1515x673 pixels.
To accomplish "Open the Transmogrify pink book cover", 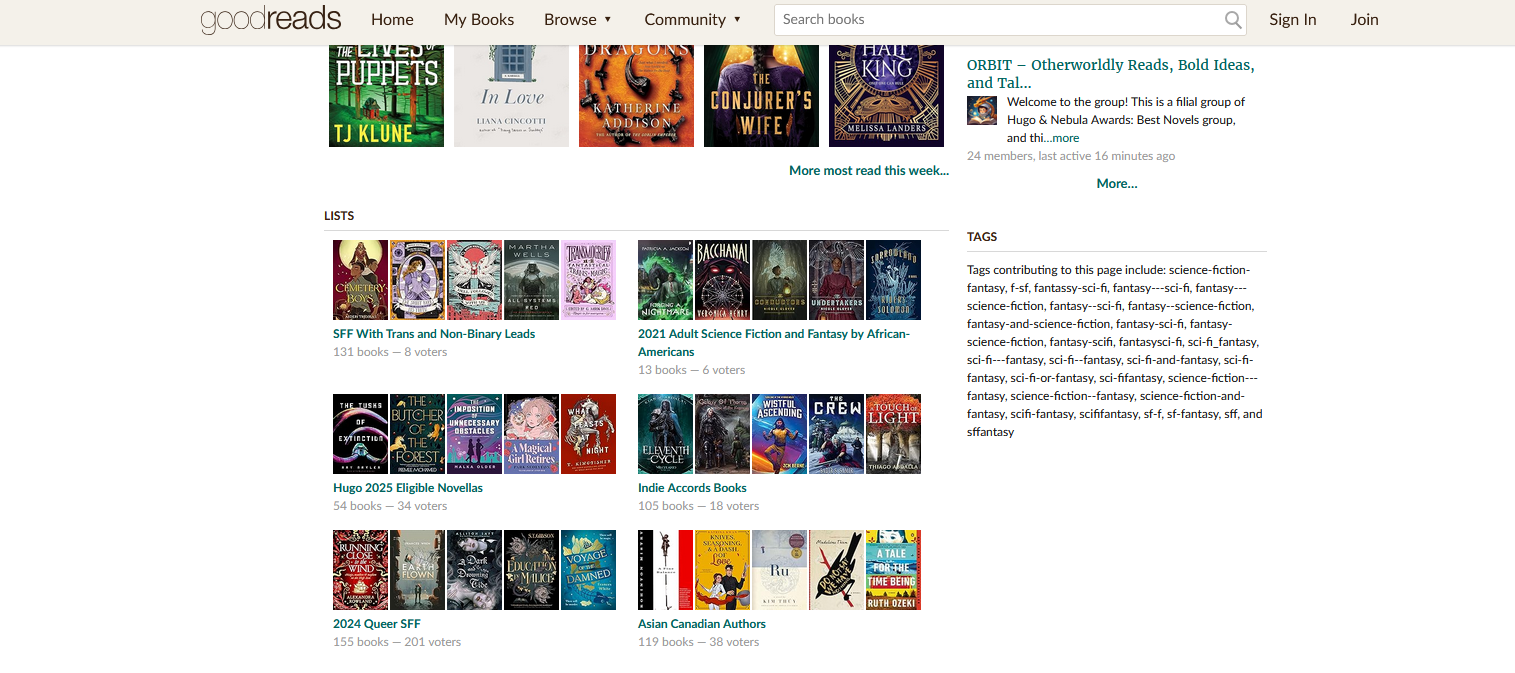I will 588,280.
